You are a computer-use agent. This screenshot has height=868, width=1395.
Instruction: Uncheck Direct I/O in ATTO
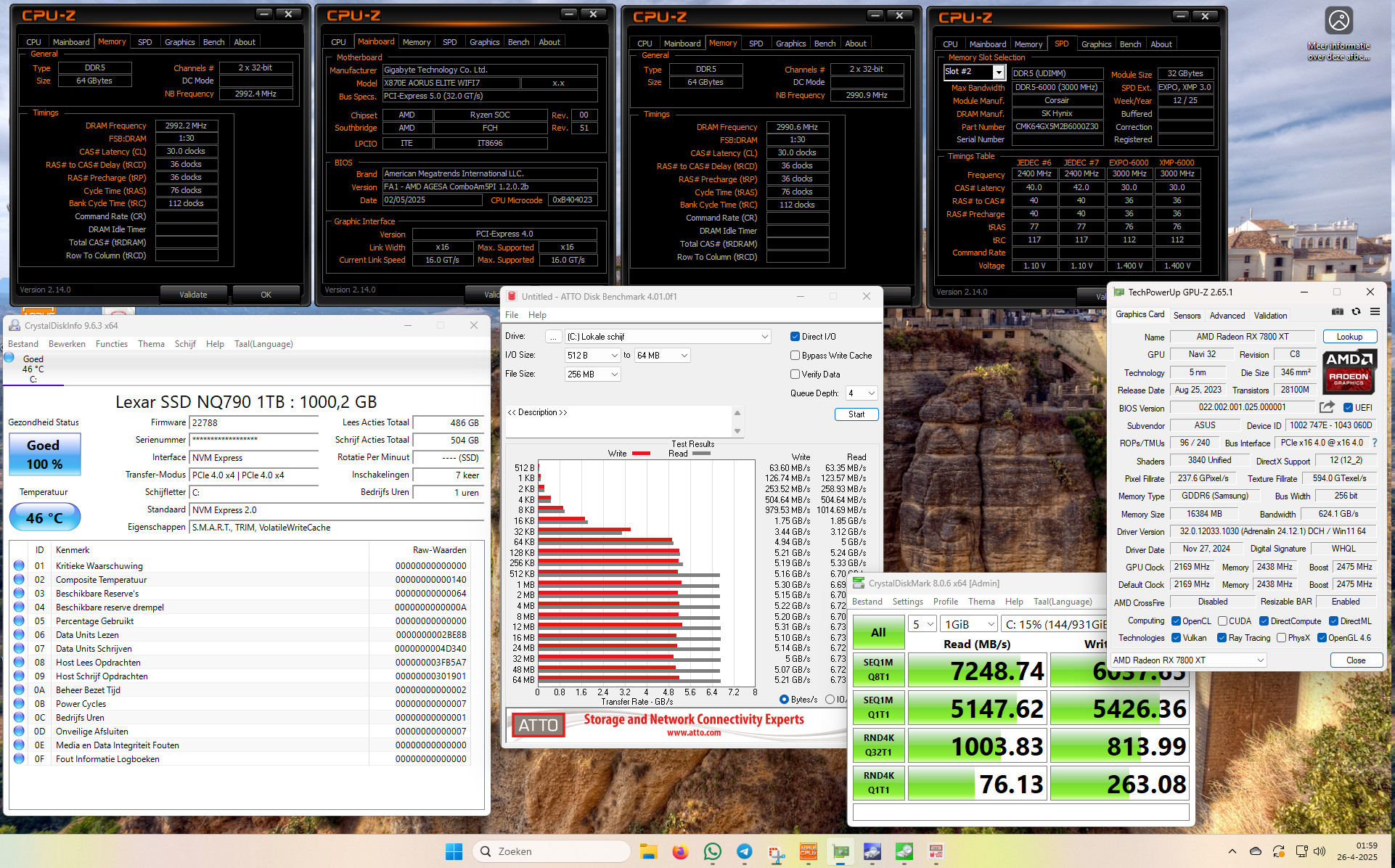pos(795,336)
